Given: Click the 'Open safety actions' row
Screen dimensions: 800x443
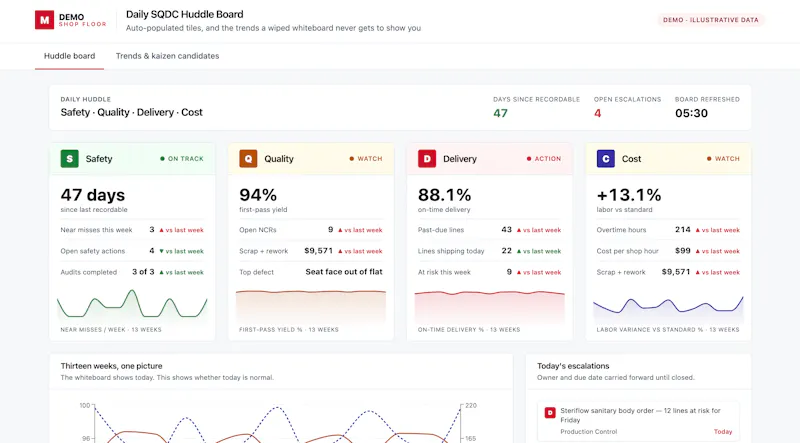Looking at the screenshot, I should (x=132, y=251).
